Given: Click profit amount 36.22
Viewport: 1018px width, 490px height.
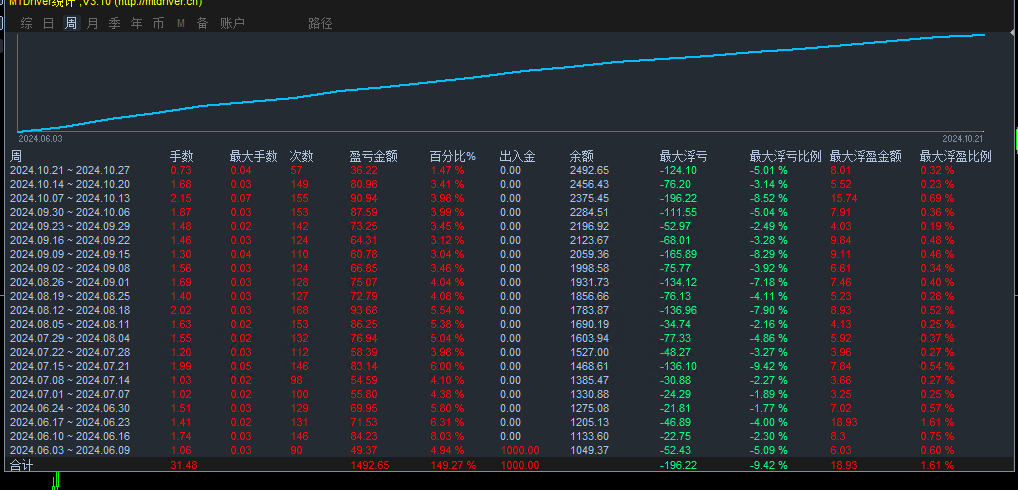Looking at the screenshot, I should (x=364, y=171).
